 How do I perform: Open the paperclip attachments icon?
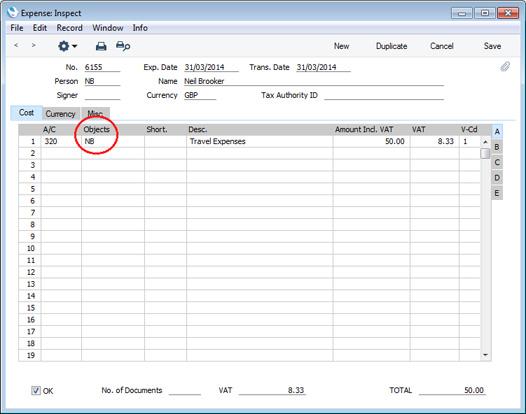pos(505,66)
